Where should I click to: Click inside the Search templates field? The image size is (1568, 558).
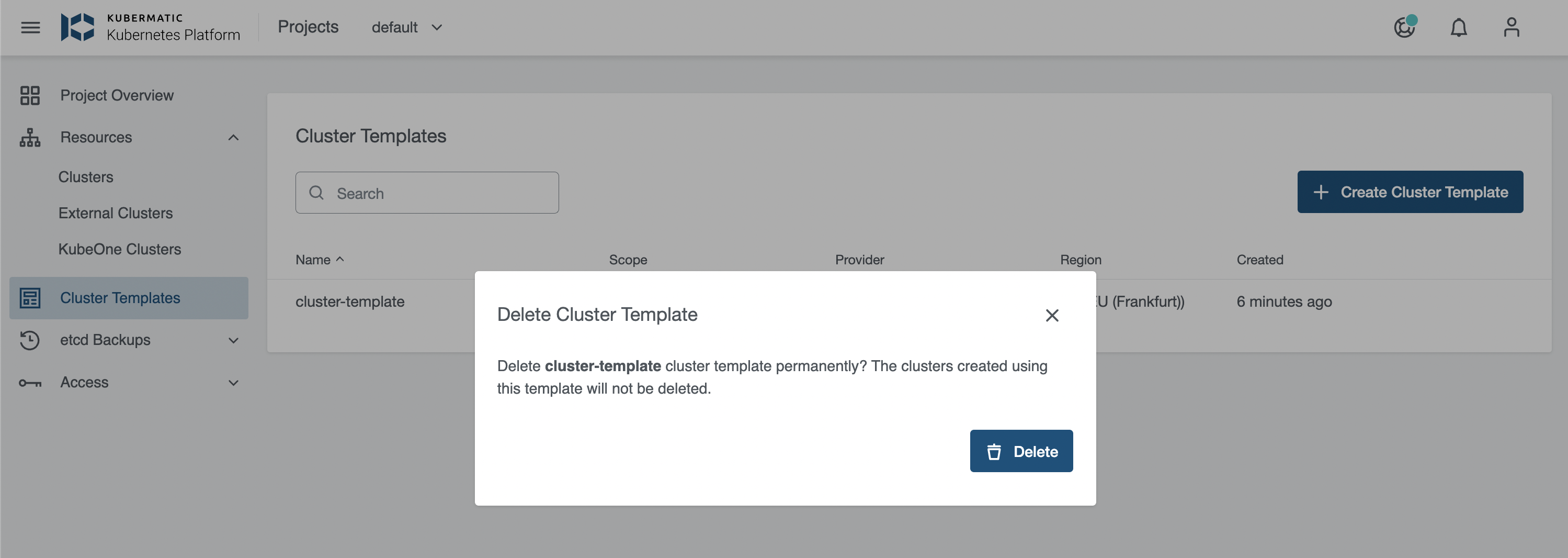tap(426, 193)
